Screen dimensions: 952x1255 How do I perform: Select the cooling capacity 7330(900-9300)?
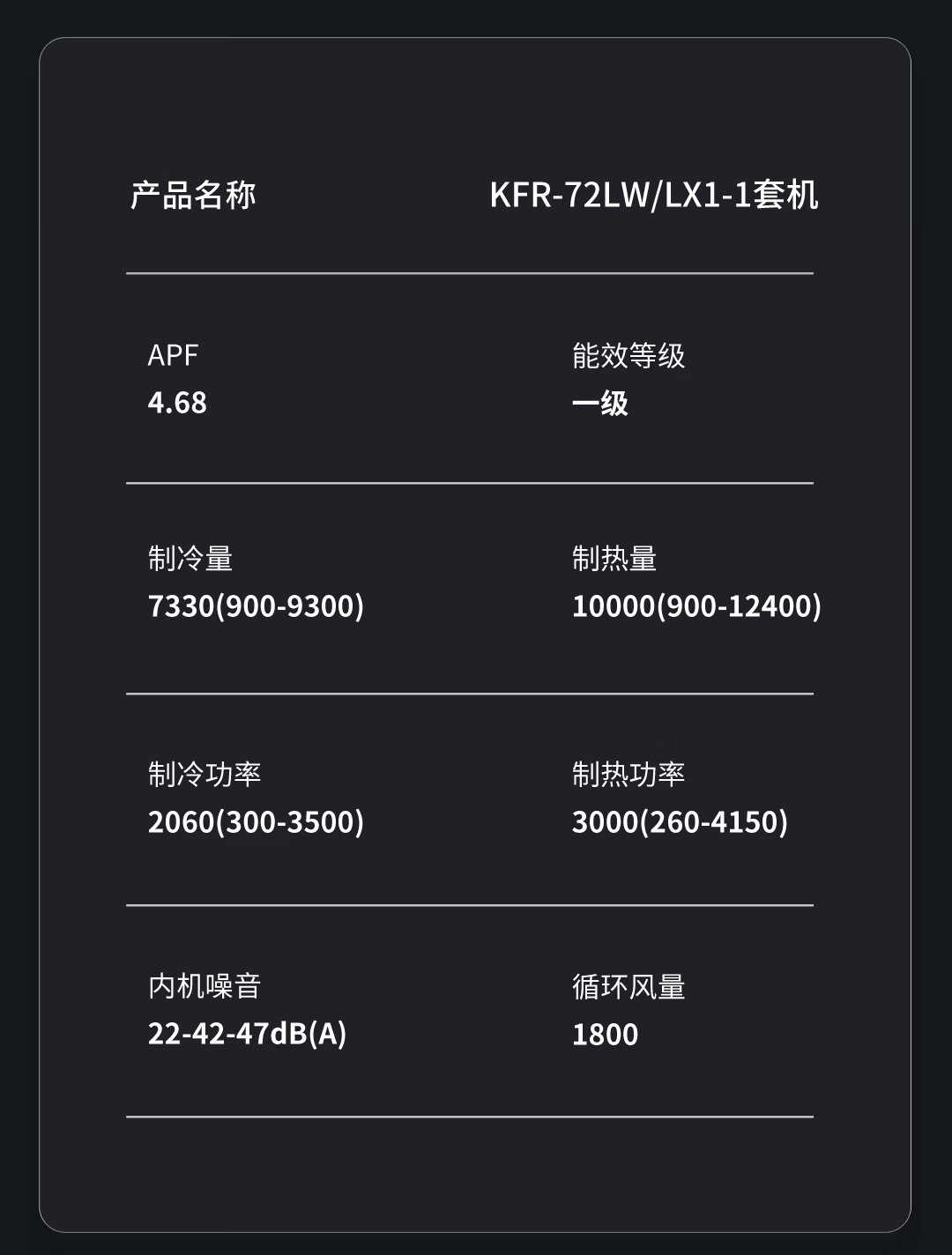pos(256,606)
